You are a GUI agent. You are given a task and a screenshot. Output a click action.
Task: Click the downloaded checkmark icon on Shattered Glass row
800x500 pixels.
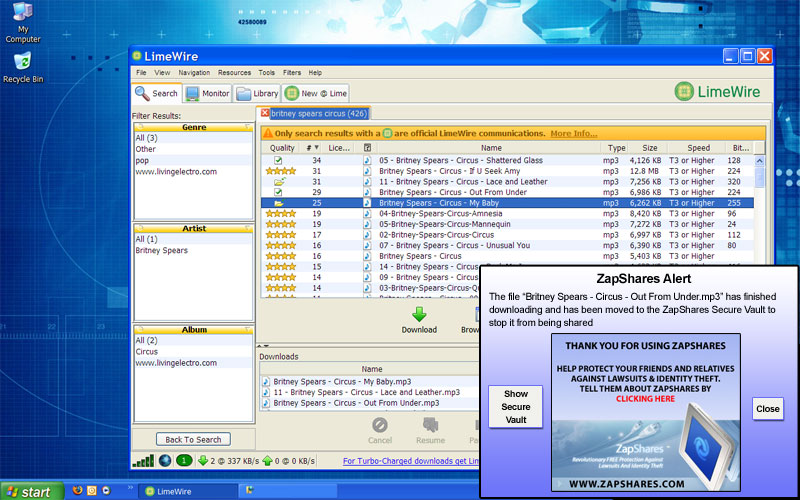278,160
